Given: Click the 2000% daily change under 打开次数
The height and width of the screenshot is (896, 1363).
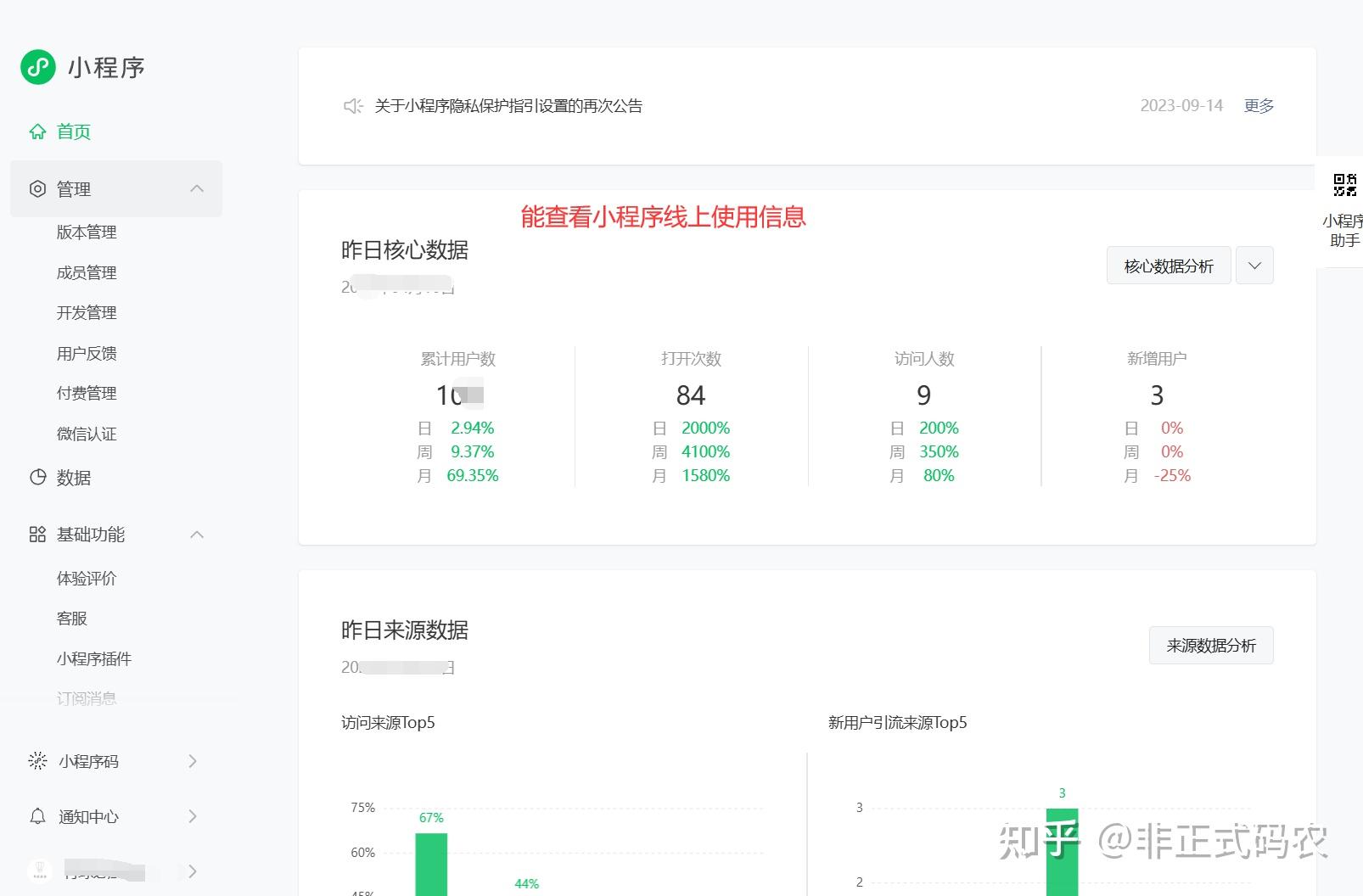Looking at the screenshot, I should pos(706,428).
